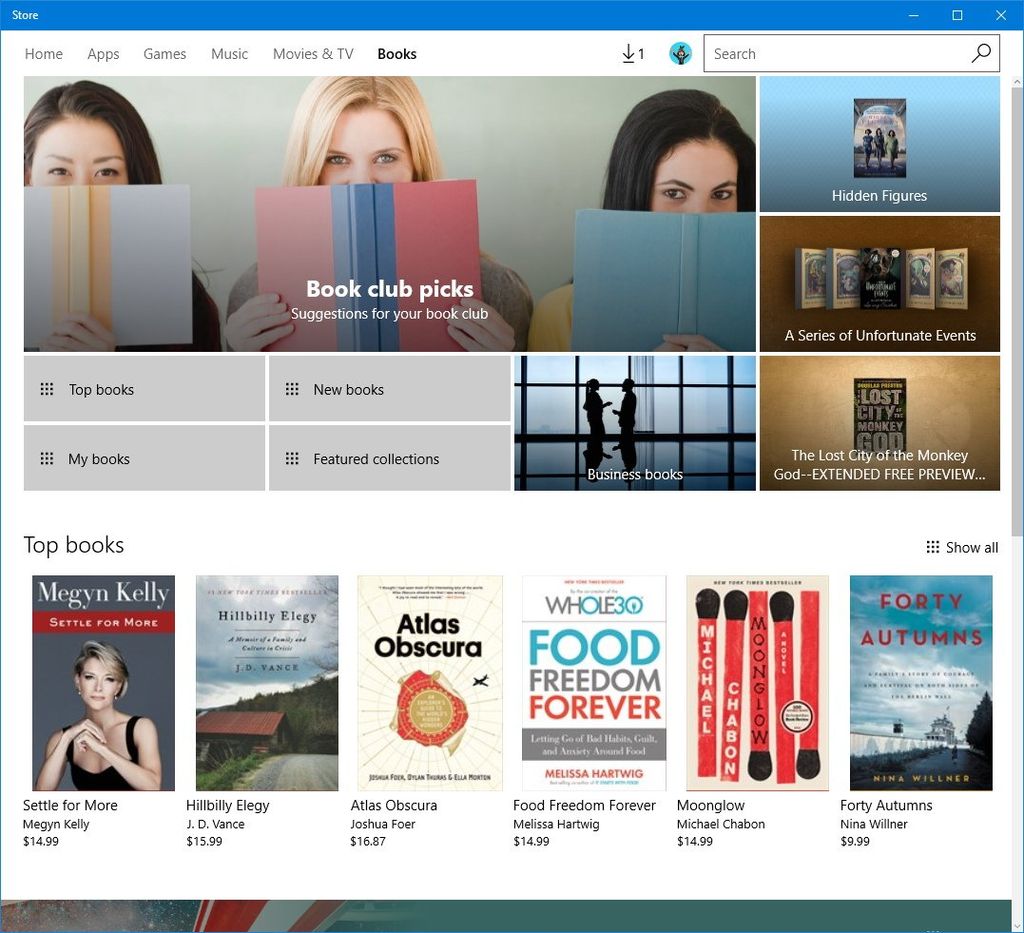Click the Show all grid icon
The height and width of the screenshot is (933, 1024).
(x=931, y=547)
